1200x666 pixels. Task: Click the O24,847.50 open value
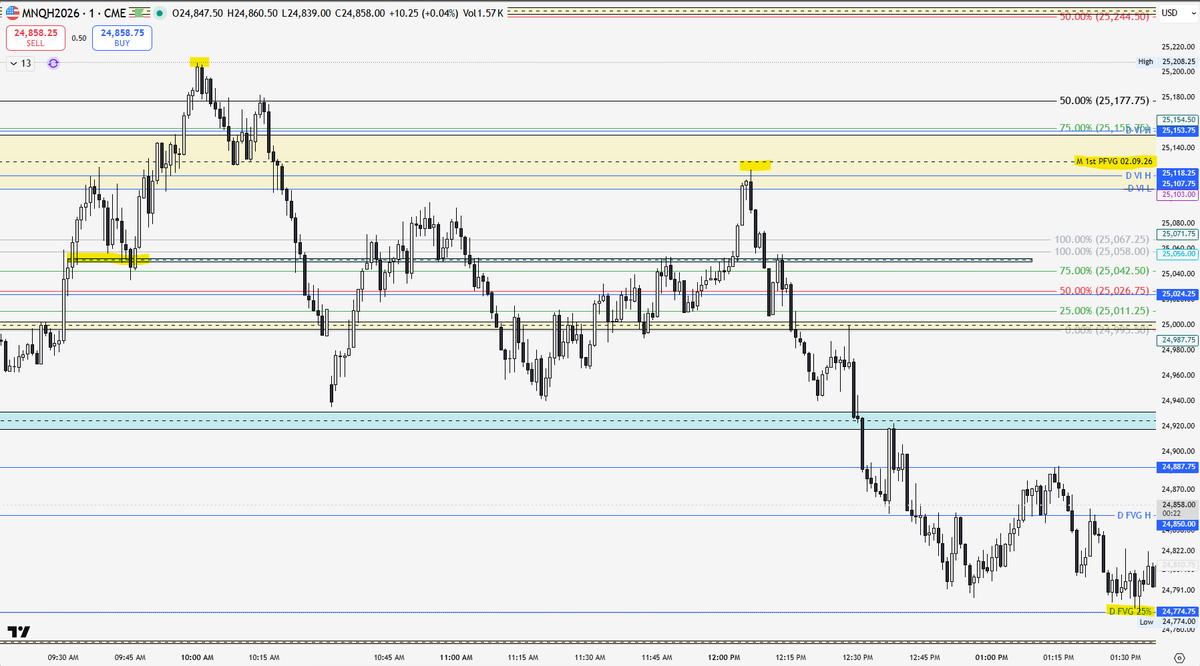(198, 12)
